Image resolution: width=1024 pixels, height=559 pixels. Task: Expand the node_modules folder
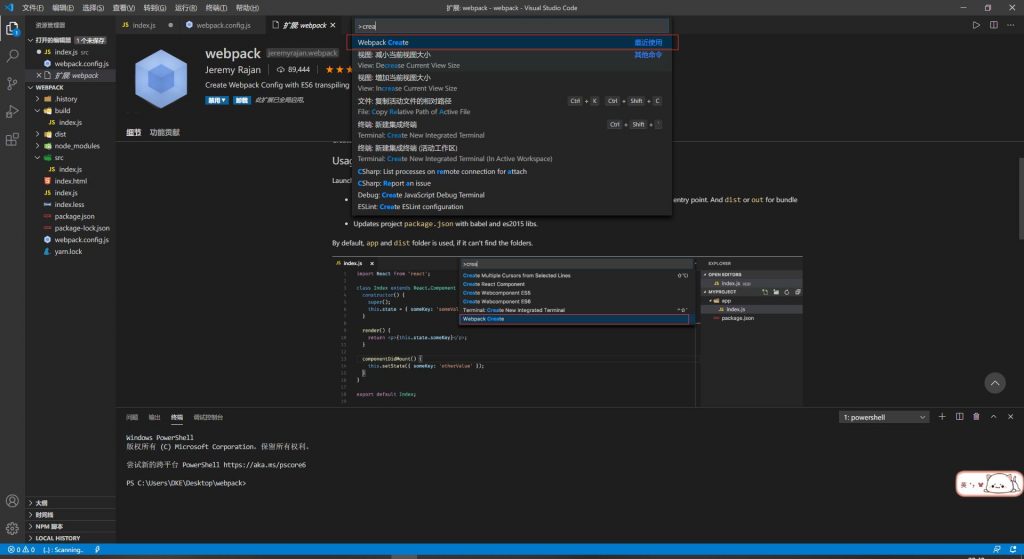pos(76,146)
